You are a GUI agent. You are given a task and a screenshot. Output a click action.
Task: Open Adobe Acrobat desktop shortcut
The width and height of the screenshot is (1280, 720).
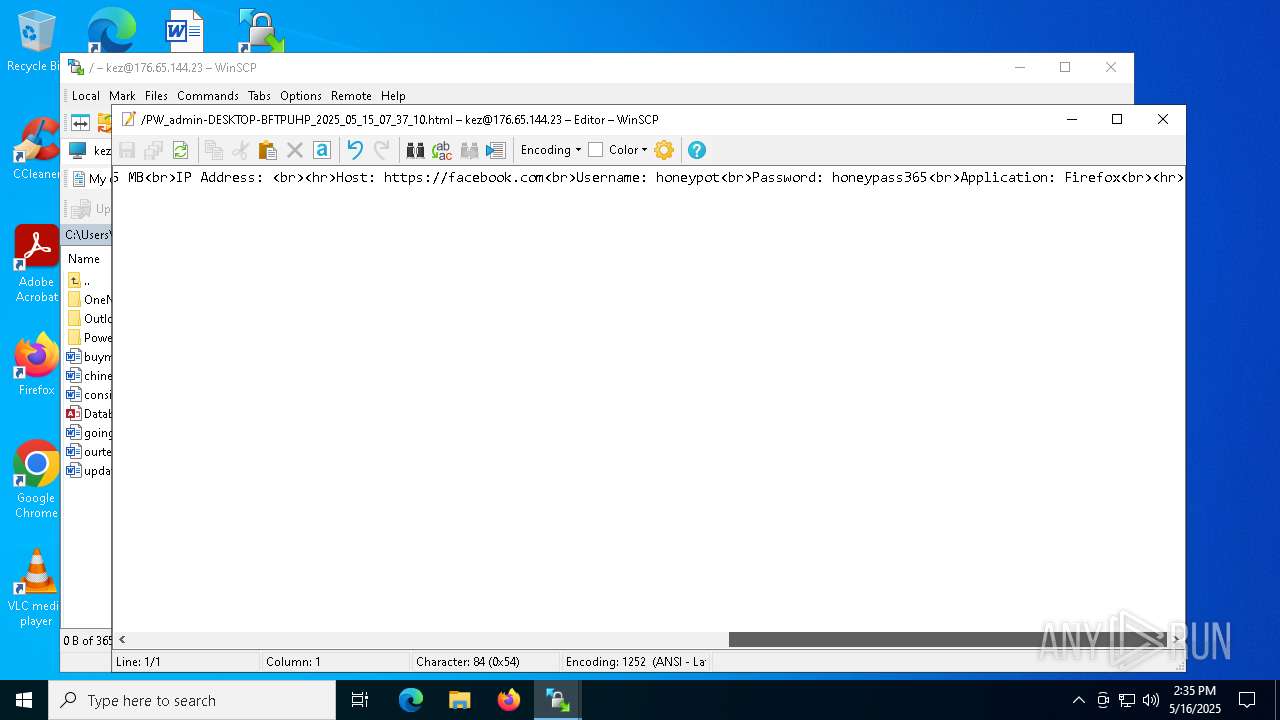click(36, 264)
